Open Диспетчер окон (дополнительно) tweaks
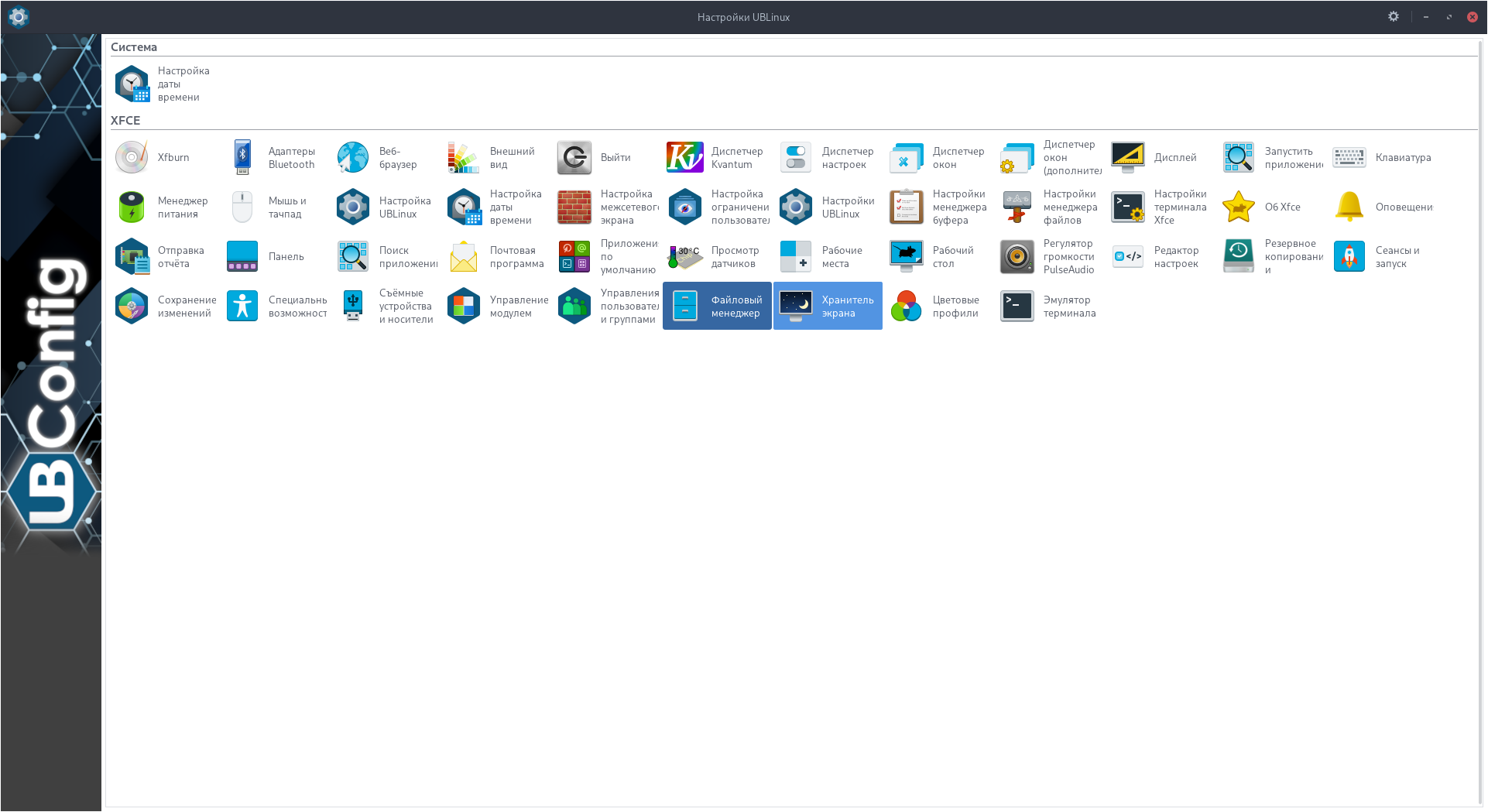 [1050, 158]
